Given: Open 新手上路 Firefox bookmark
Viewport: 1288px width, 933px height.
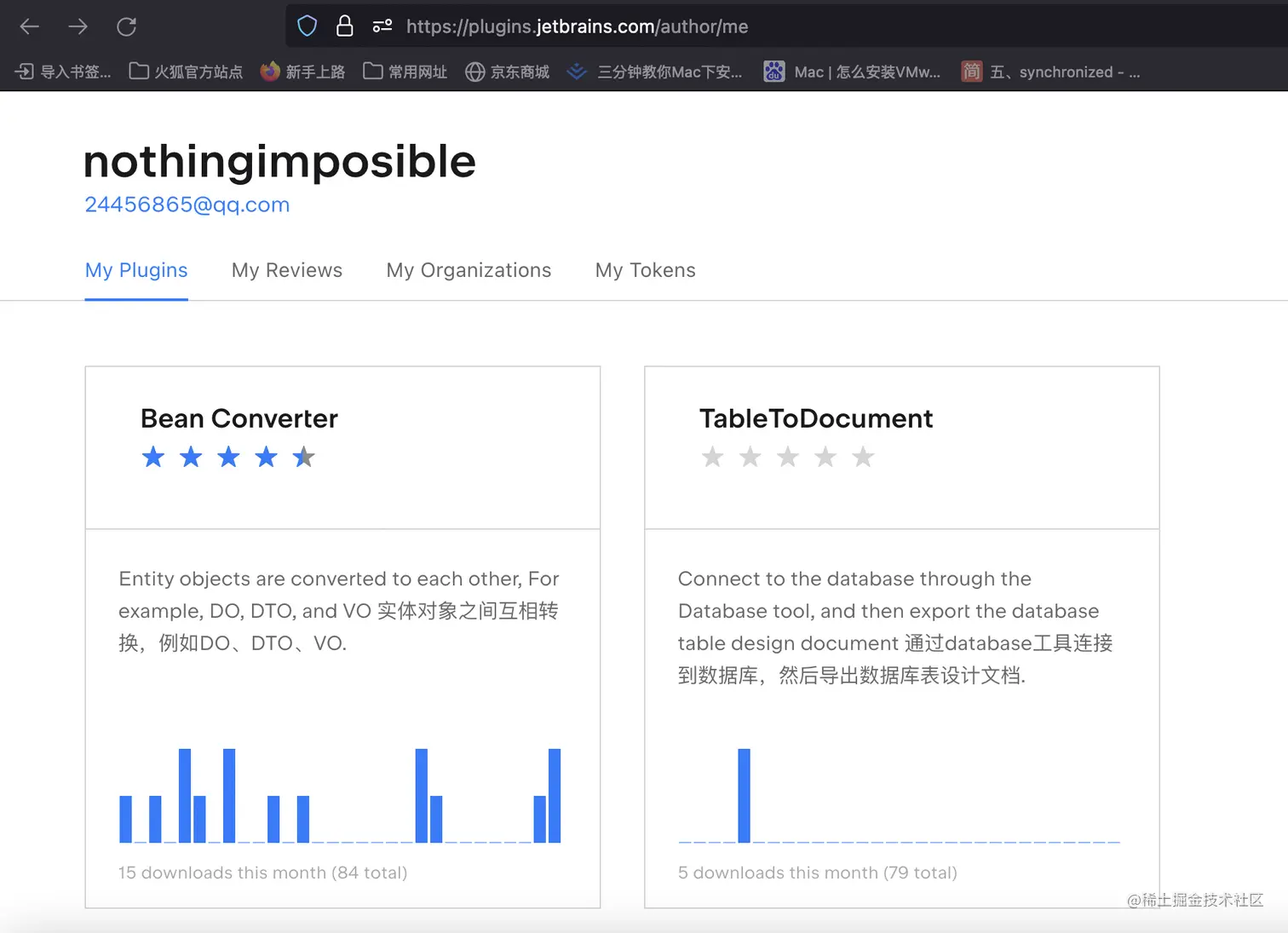Looking at the screenshot, I should click(x=302, y=72).
